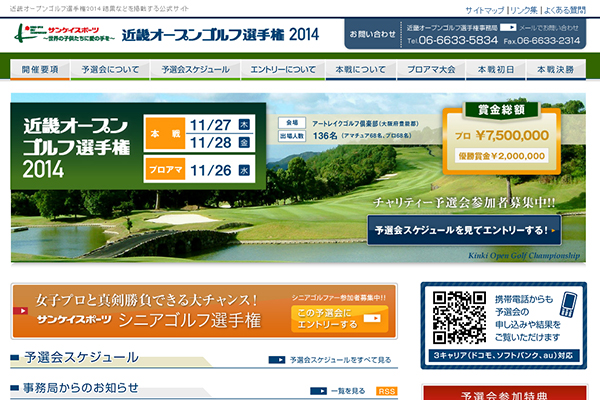Open the 予選会について navigation tab
600x400 pixels.
coord(110,70)
